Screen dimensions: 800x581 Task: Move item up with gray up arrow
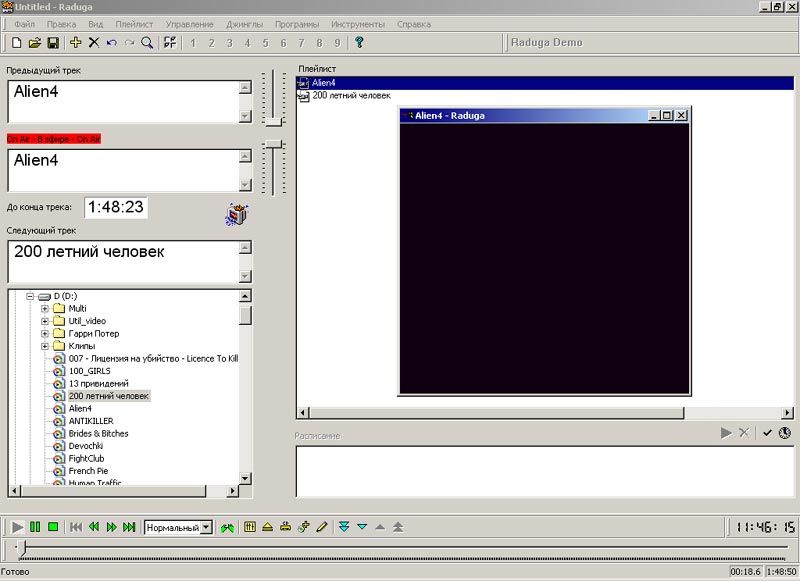pos(380,527)
